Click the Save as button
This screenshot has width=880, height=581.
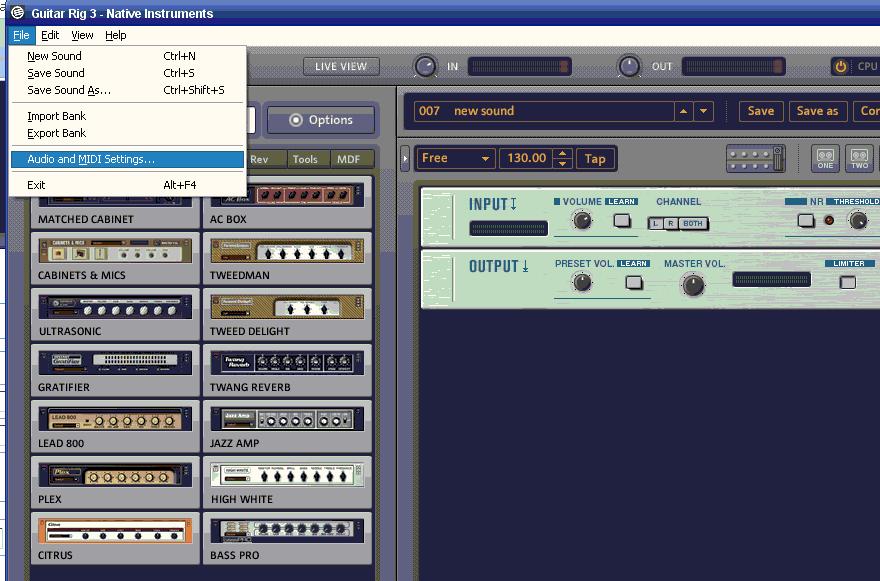[817, 111]
